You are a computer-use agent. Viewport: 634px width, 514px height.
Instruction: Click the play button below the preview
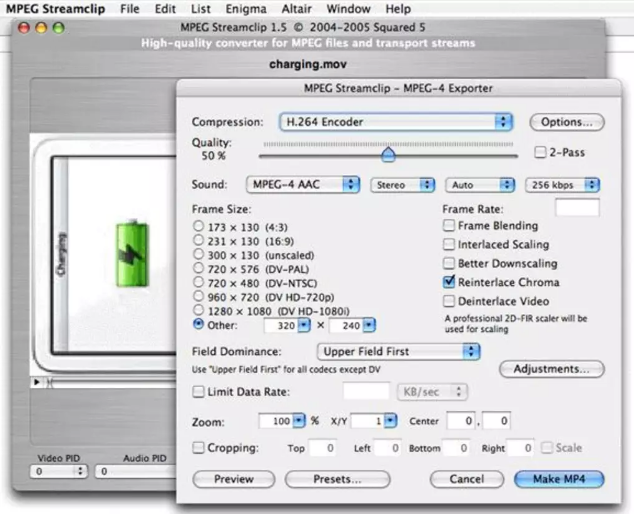point(37,382)
